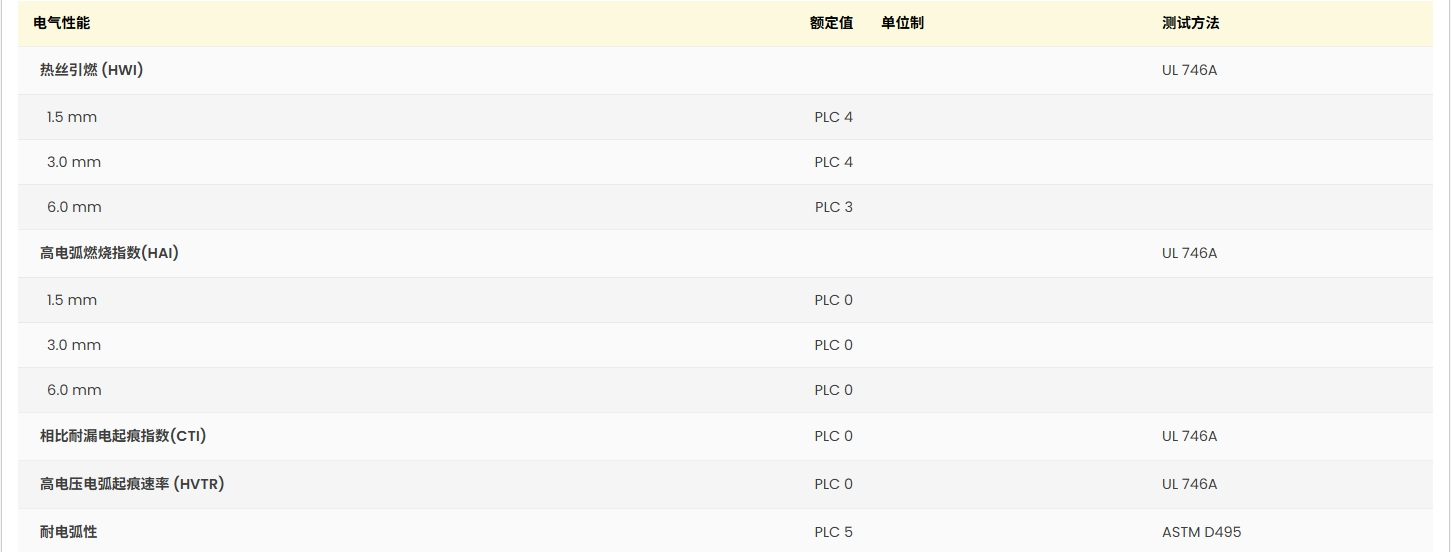This screenshot has height=552, width=1451.
Task: Select 1.5 mm under 高电弧燃烧指数(HAI)
Action: (x=72, y=300)
